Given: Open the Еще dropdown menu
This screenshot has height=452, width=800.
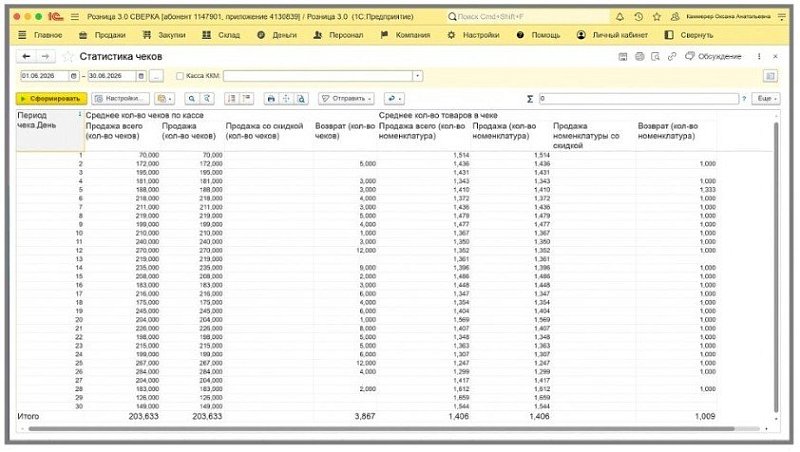Looking at the screenshot, I should coord(766,98).
